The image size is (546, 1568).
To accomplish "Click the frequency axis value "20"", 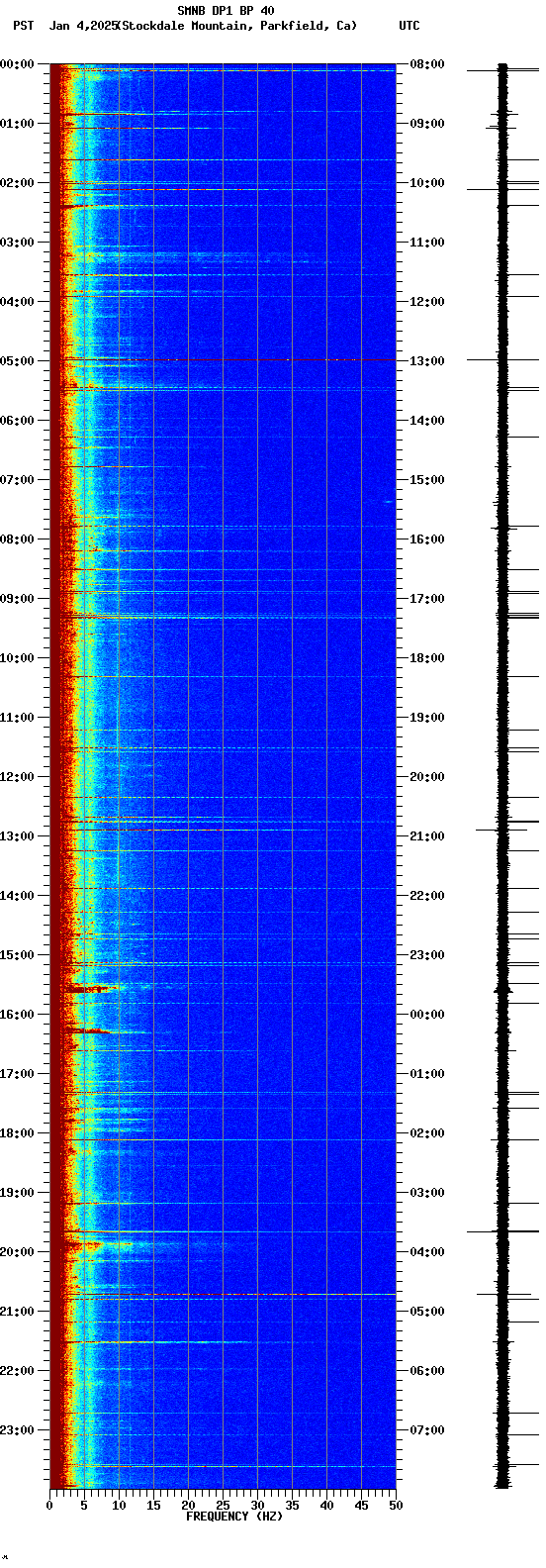I will 188,1506.
